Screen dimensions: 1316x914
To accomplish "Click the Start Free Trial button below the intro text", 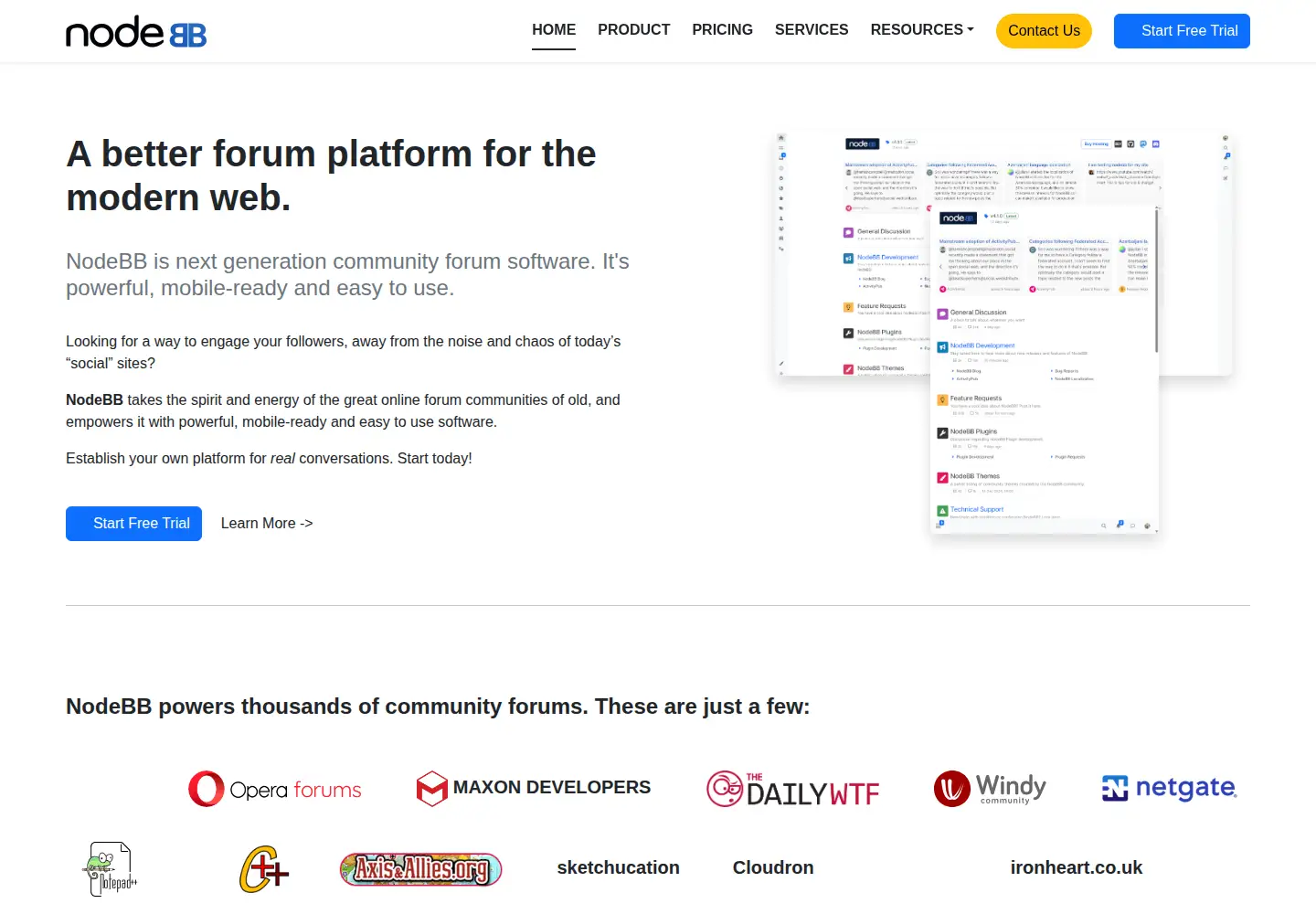I will coord(133,524).
